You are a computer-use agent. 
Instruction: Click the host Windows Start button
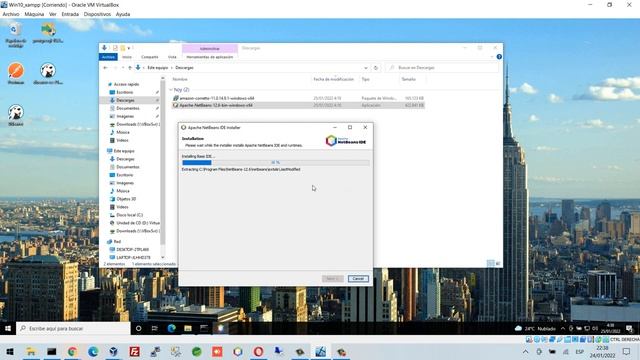[10, 351]
